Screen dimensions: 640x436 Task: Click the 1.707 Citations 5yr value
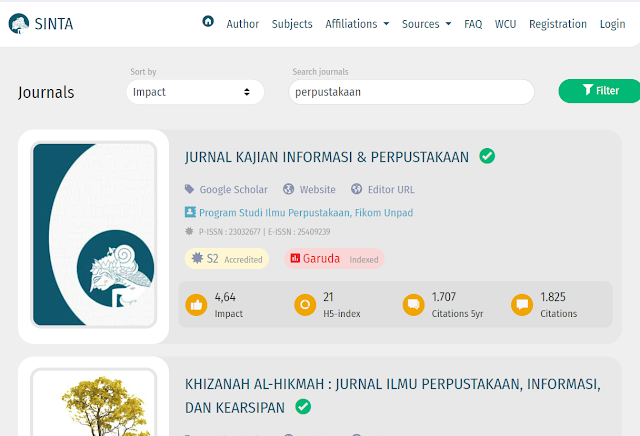pyautogui.click(x=444, y=297)
